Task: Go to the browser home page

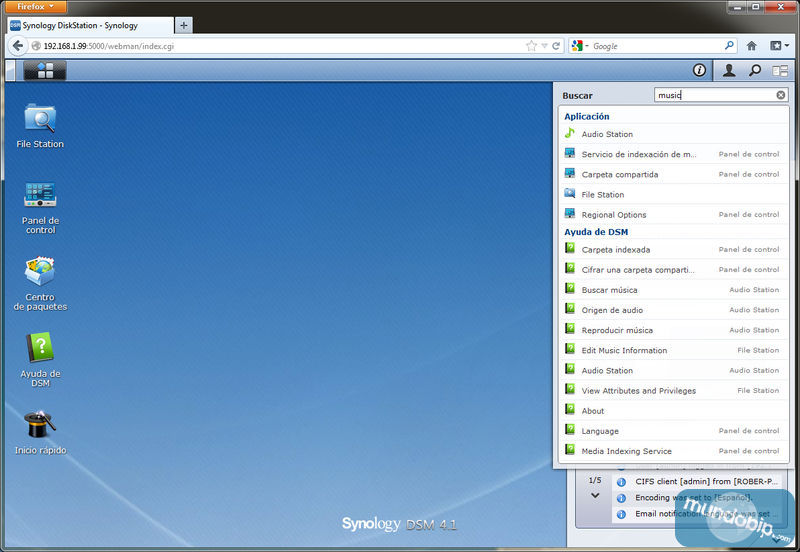Action: click(752, 46)
